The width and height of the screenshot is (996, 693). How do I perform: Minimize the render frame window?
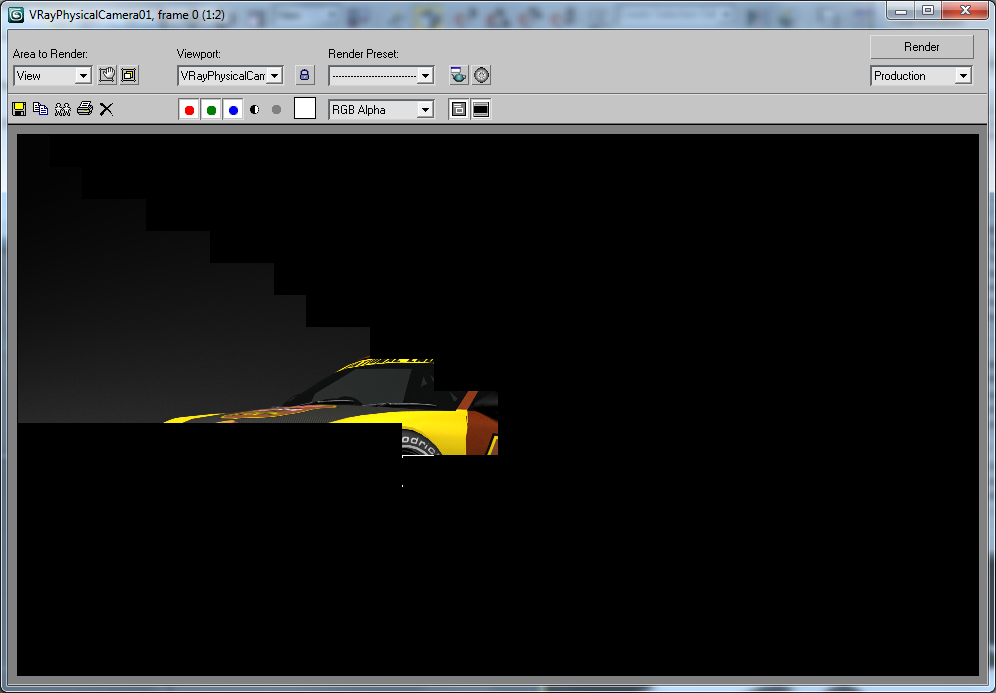point(901,10)
